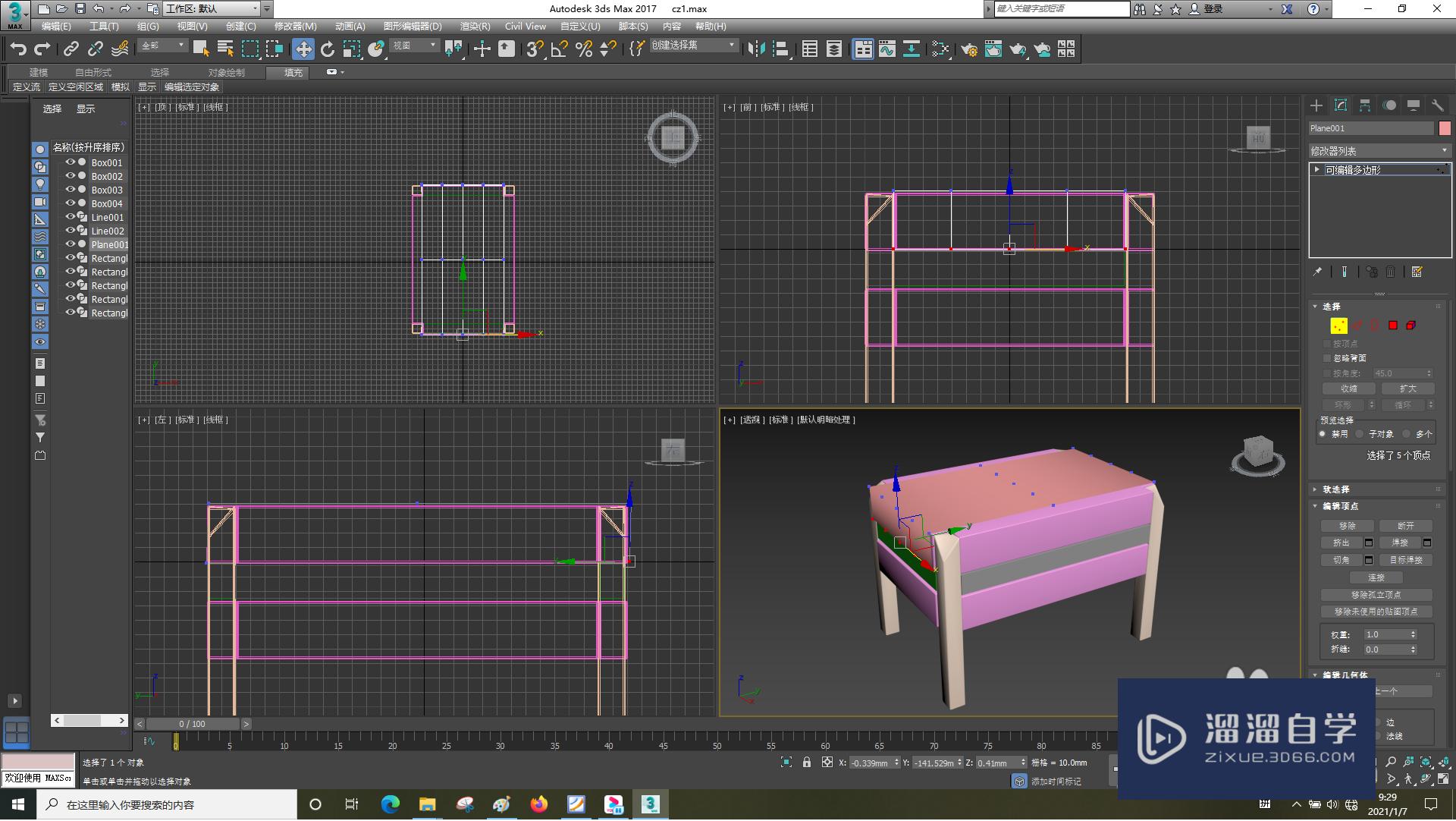
Task: Enable the 忽略背面 checkbox
Action: click(x=1327, y=358)
